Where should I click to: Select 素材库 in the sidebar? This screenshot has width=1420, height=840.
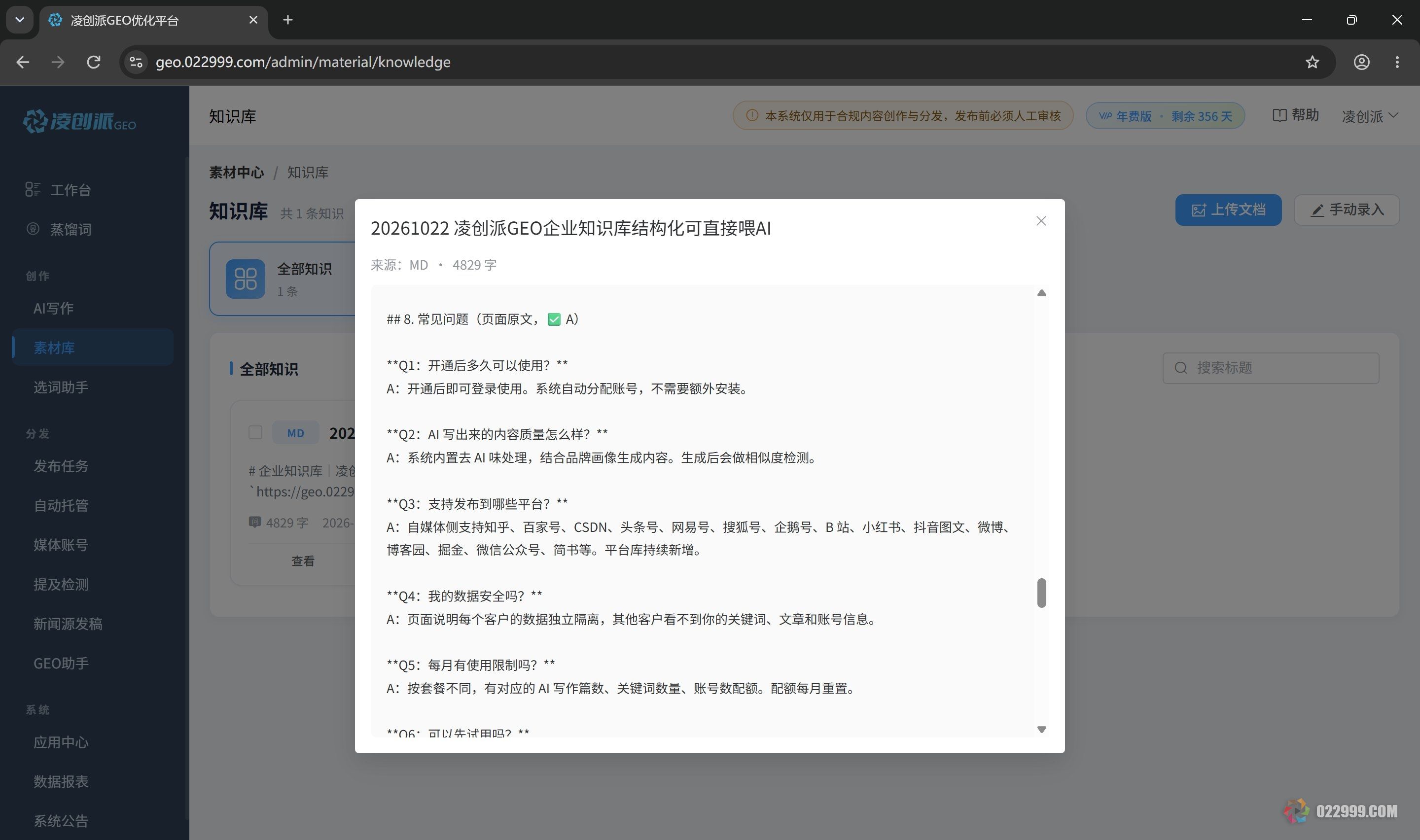[93, 348]
